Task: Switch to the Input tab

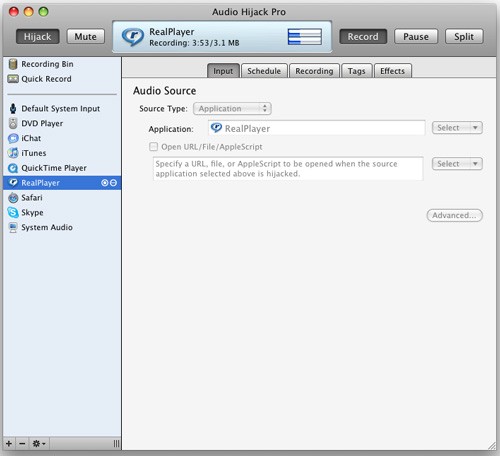Action: (x=223, y=71)
